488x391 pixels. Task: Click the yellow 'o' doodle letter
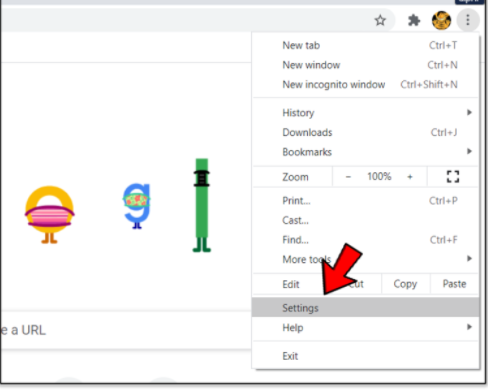point(50,214)
